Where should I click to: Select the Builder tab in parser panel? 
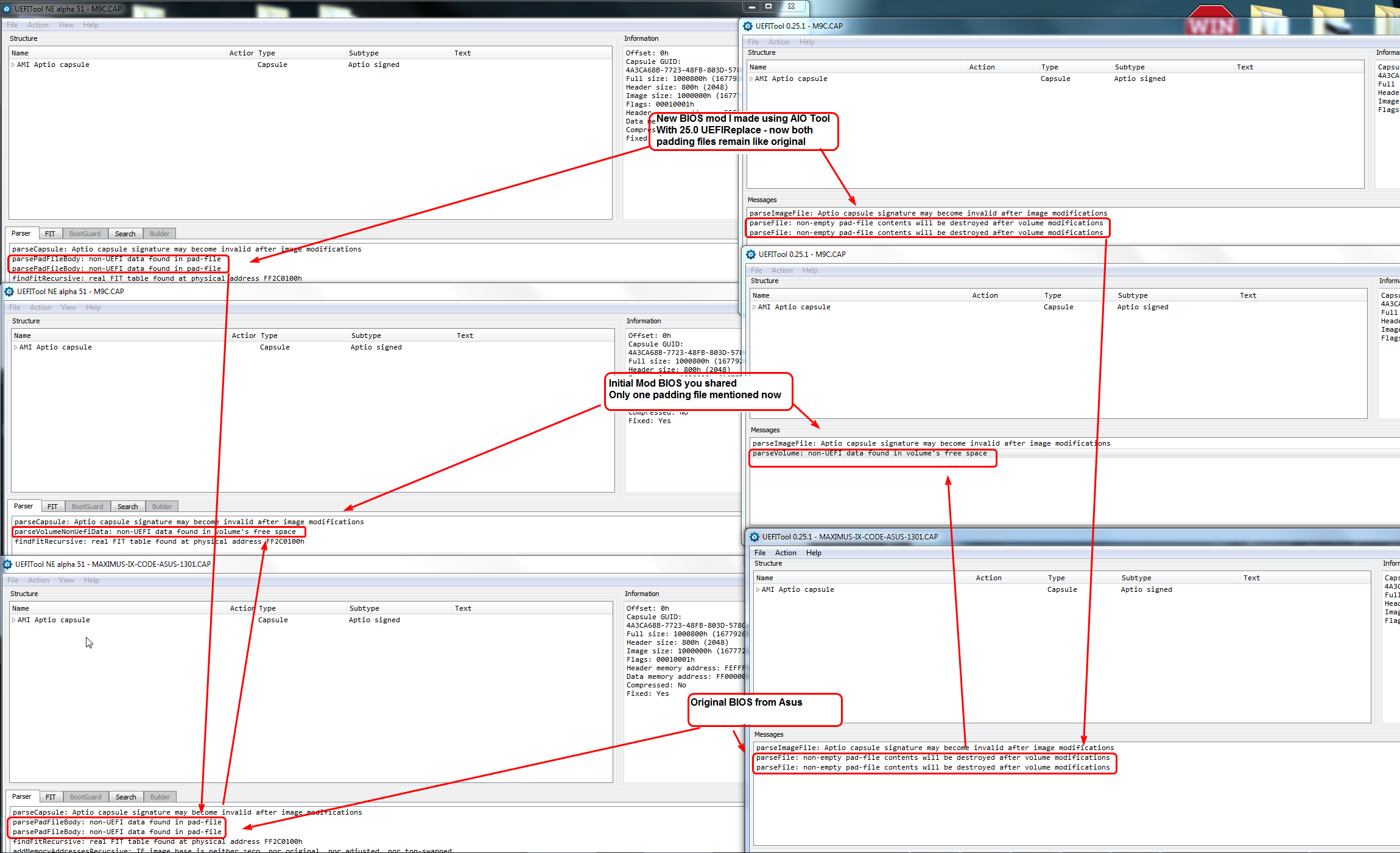pos(160,233)
